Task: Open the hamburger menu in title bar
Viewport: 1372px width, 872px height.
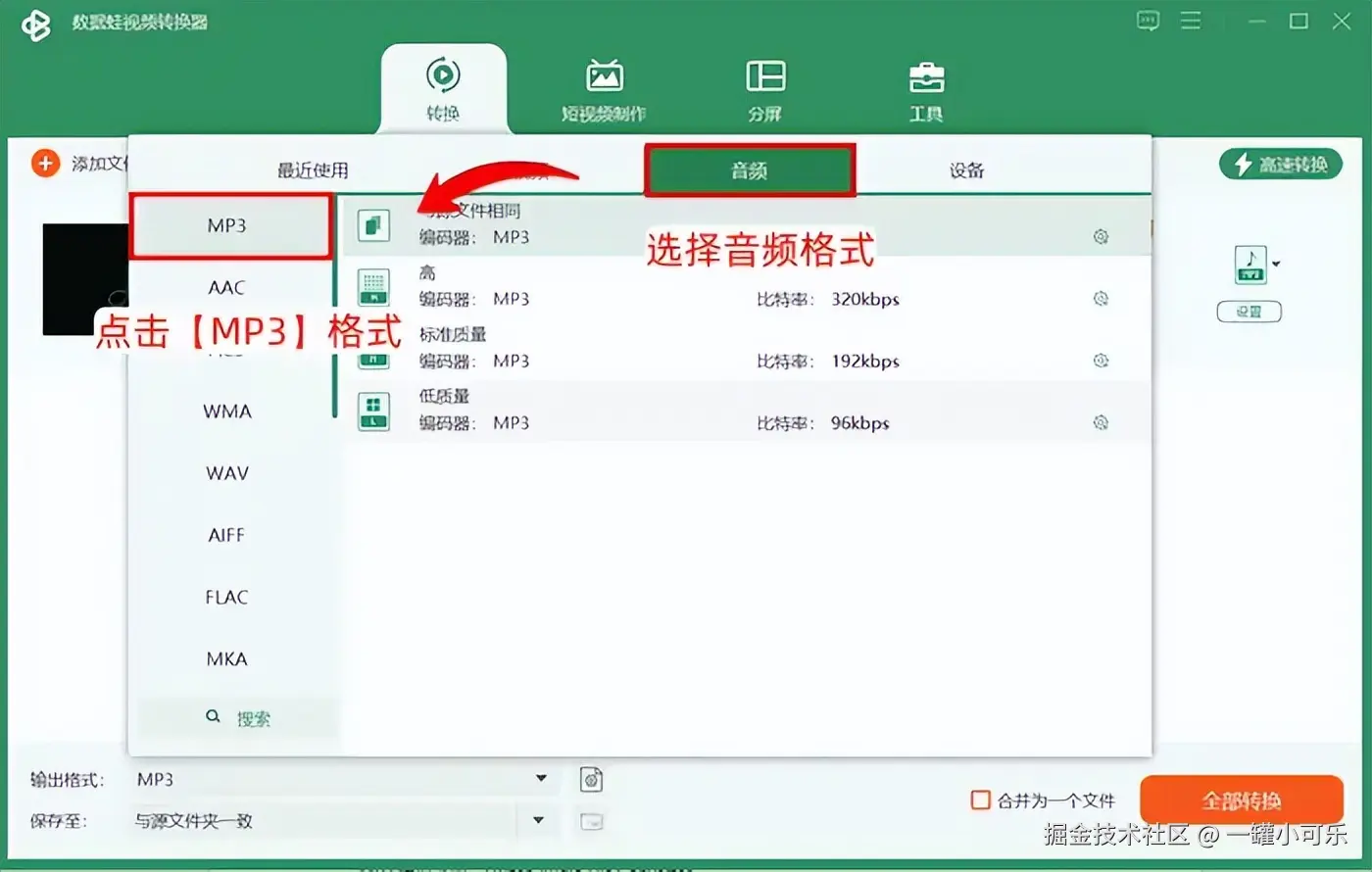Action: (1191, 21)
